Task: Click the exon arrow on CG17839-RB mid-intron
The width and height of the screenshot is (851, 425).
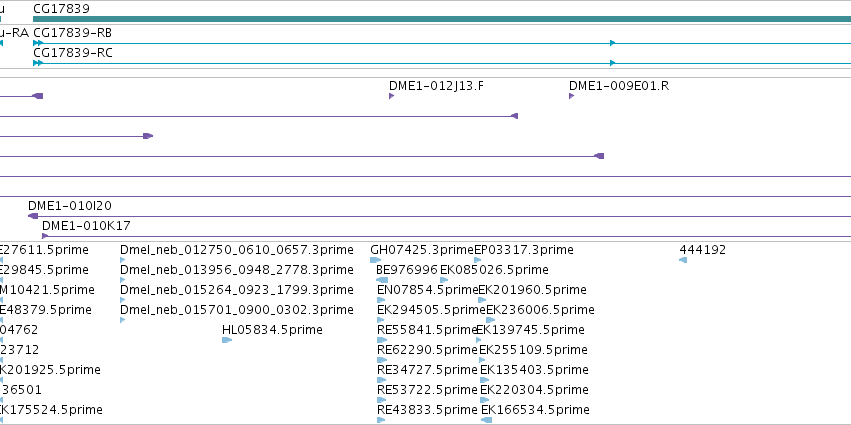Action: pyautogui.click(x=613, y=43)
